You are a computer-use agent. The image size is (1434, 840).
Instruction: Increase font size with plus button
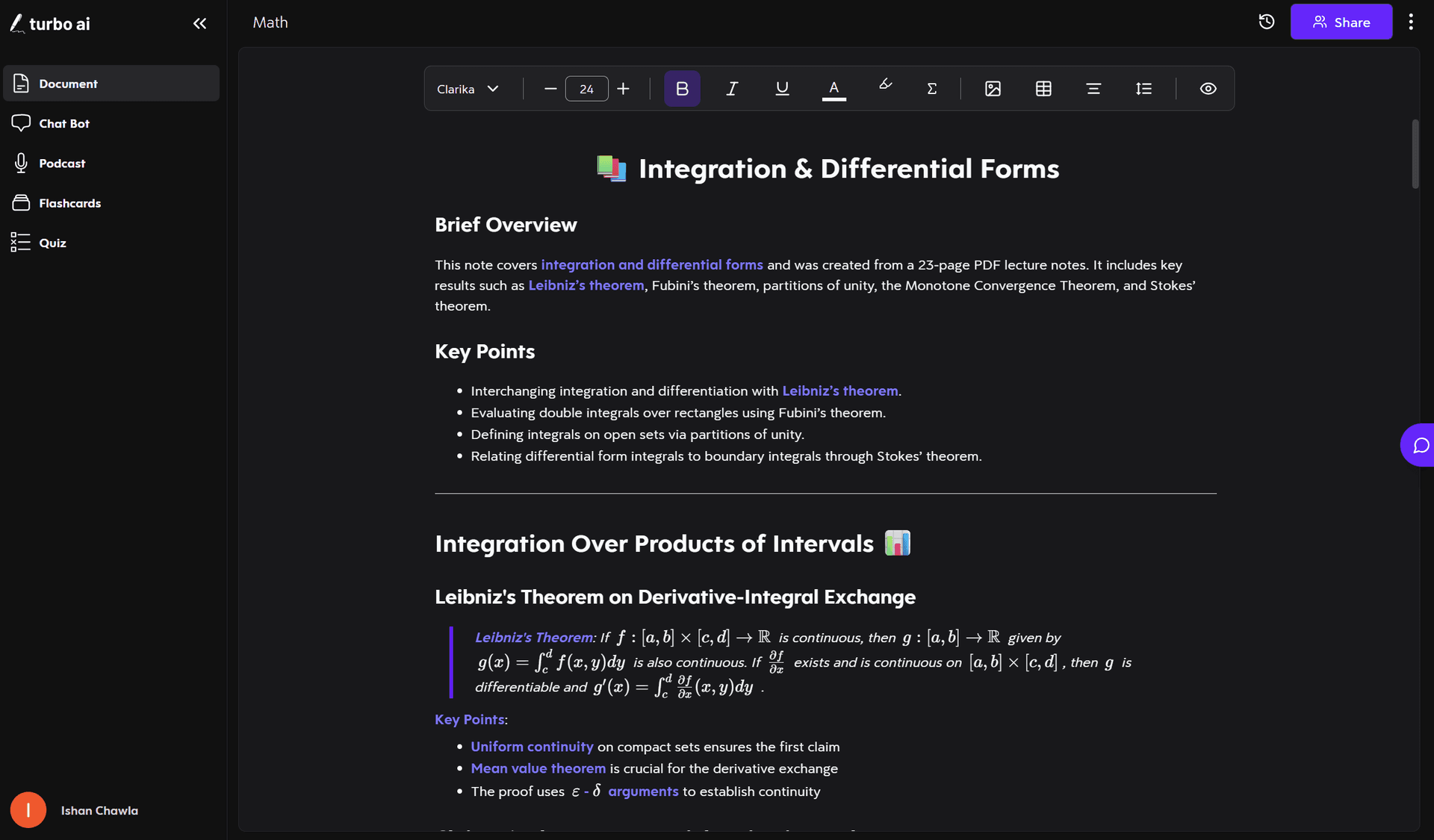(624, 89)
